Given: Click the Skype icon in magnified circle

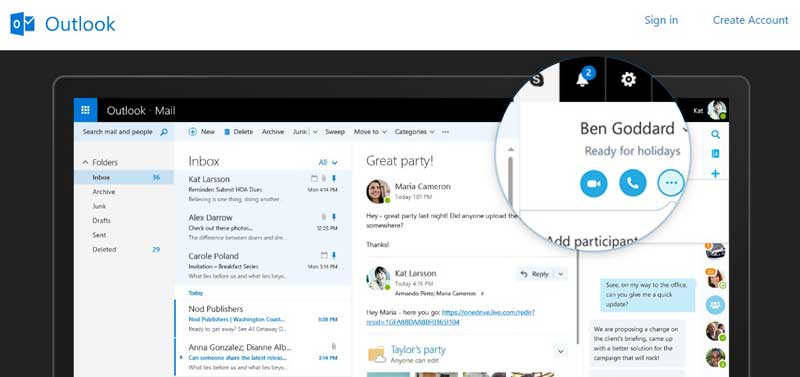Looking at the screenshot, I should pos(536,80).
